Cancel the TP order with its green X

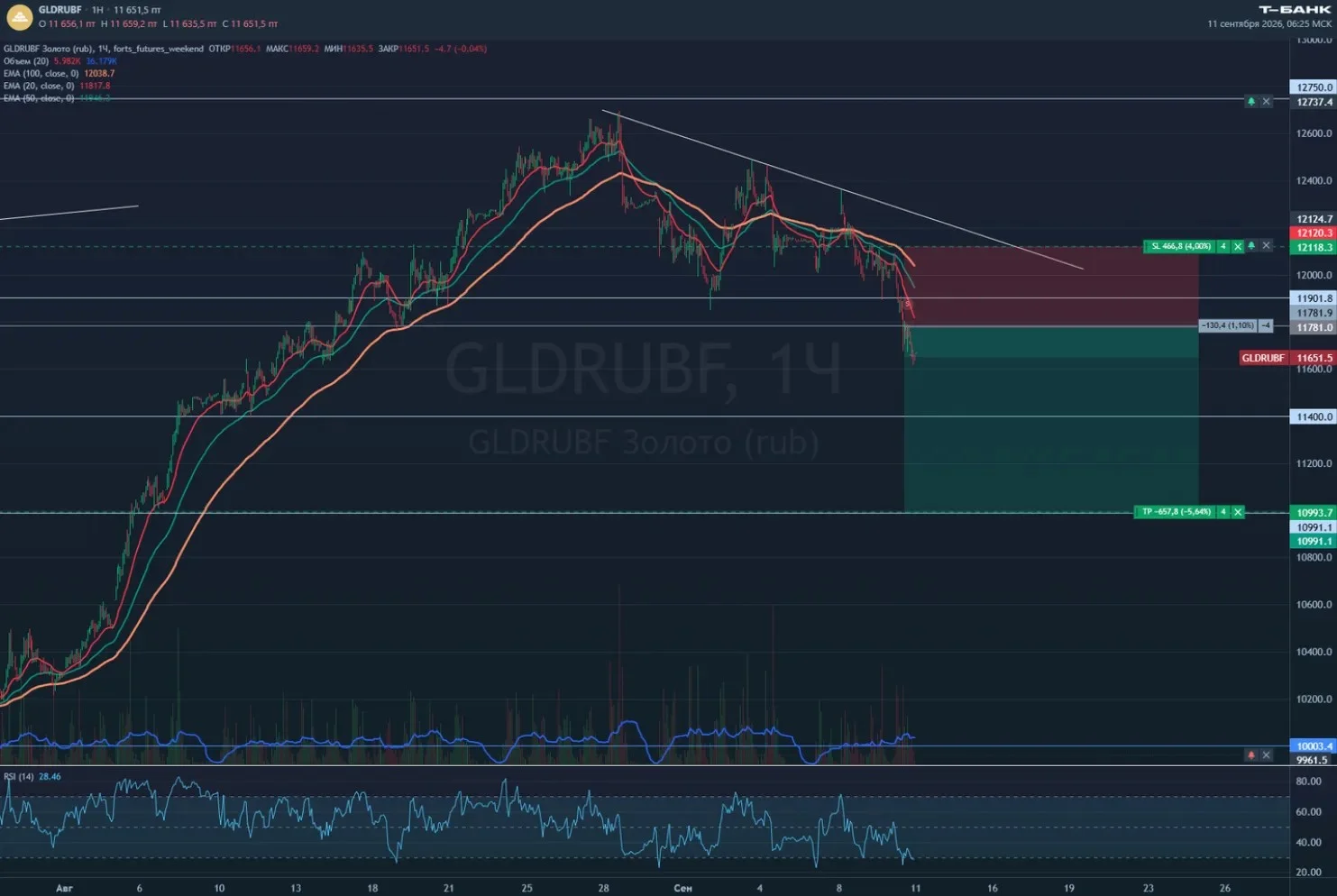pos(1238,512)
